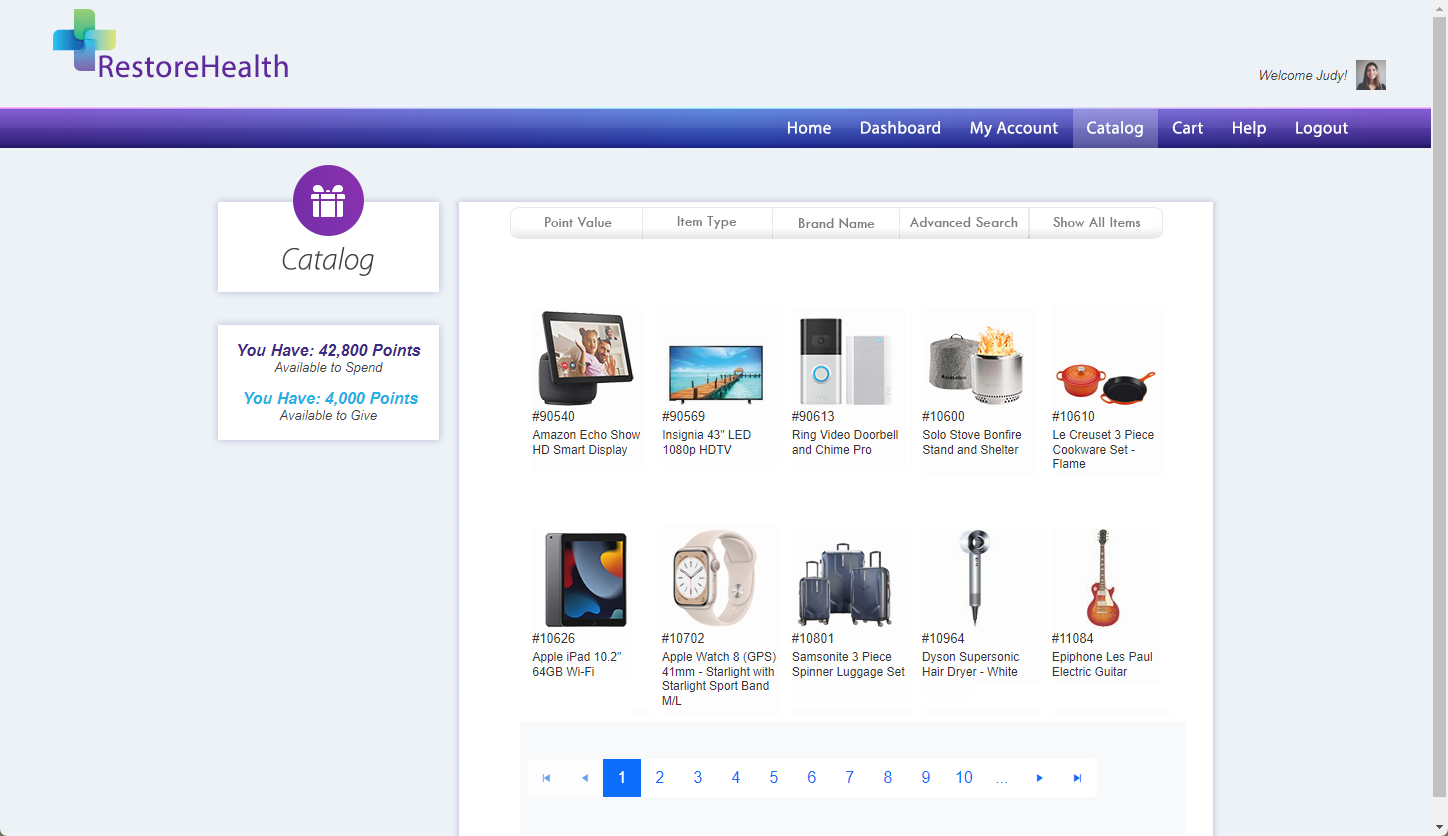Image resolution: width=1448 pixels, height=836 pixels.
Task: Open Apple Watch 8 product image
Action: click(716, 578)
